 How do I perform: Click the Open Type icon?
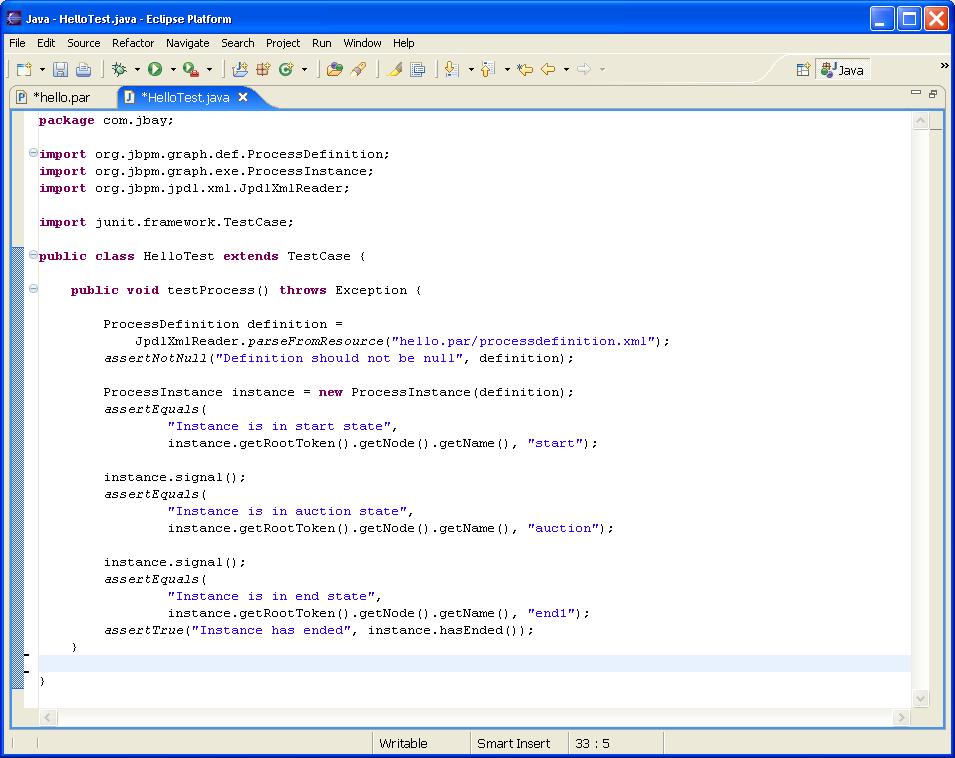tap(335, 69)
